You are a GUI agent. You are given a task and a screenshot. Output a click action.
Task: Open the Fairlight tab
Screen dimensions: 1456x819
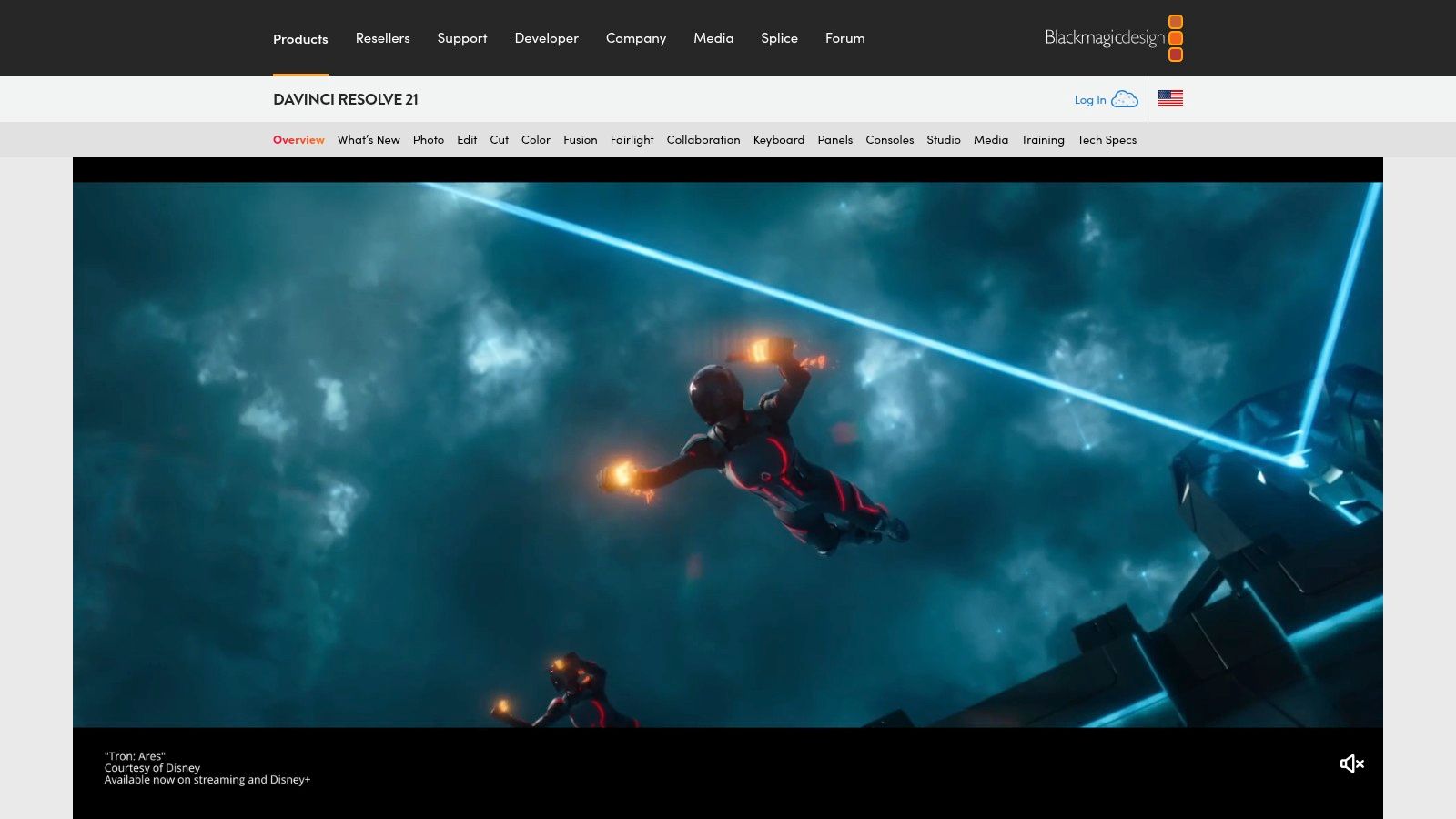click(x=632, y=140)
